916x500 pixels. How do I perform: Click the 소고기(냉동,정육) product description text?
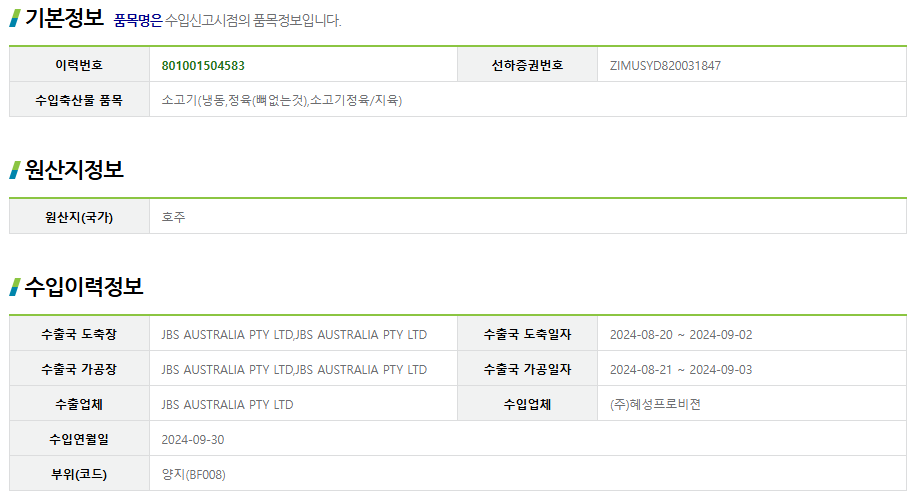[282, 100]
